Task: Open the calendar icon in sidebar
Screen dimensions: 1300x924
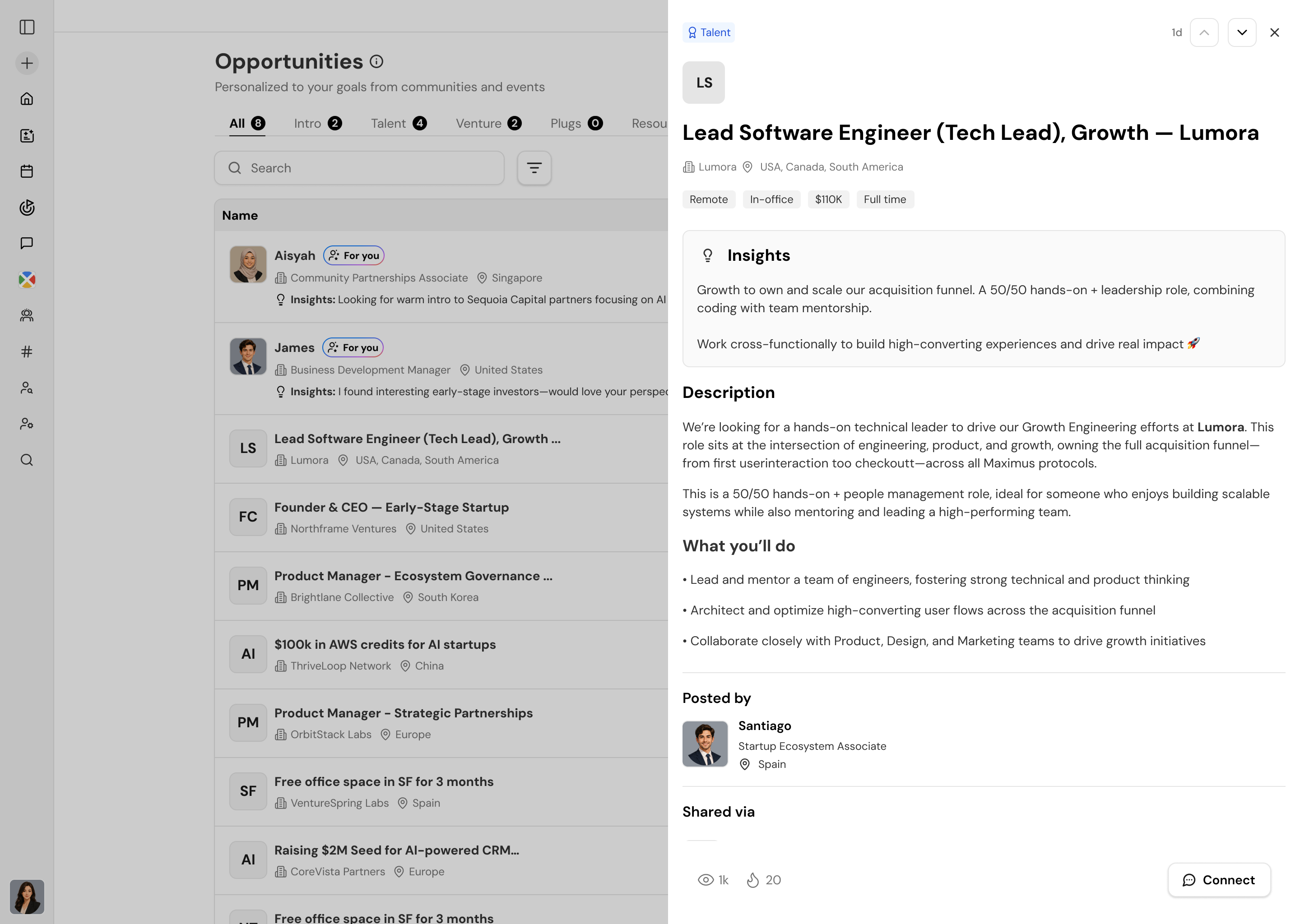Action: coord(27,171)
